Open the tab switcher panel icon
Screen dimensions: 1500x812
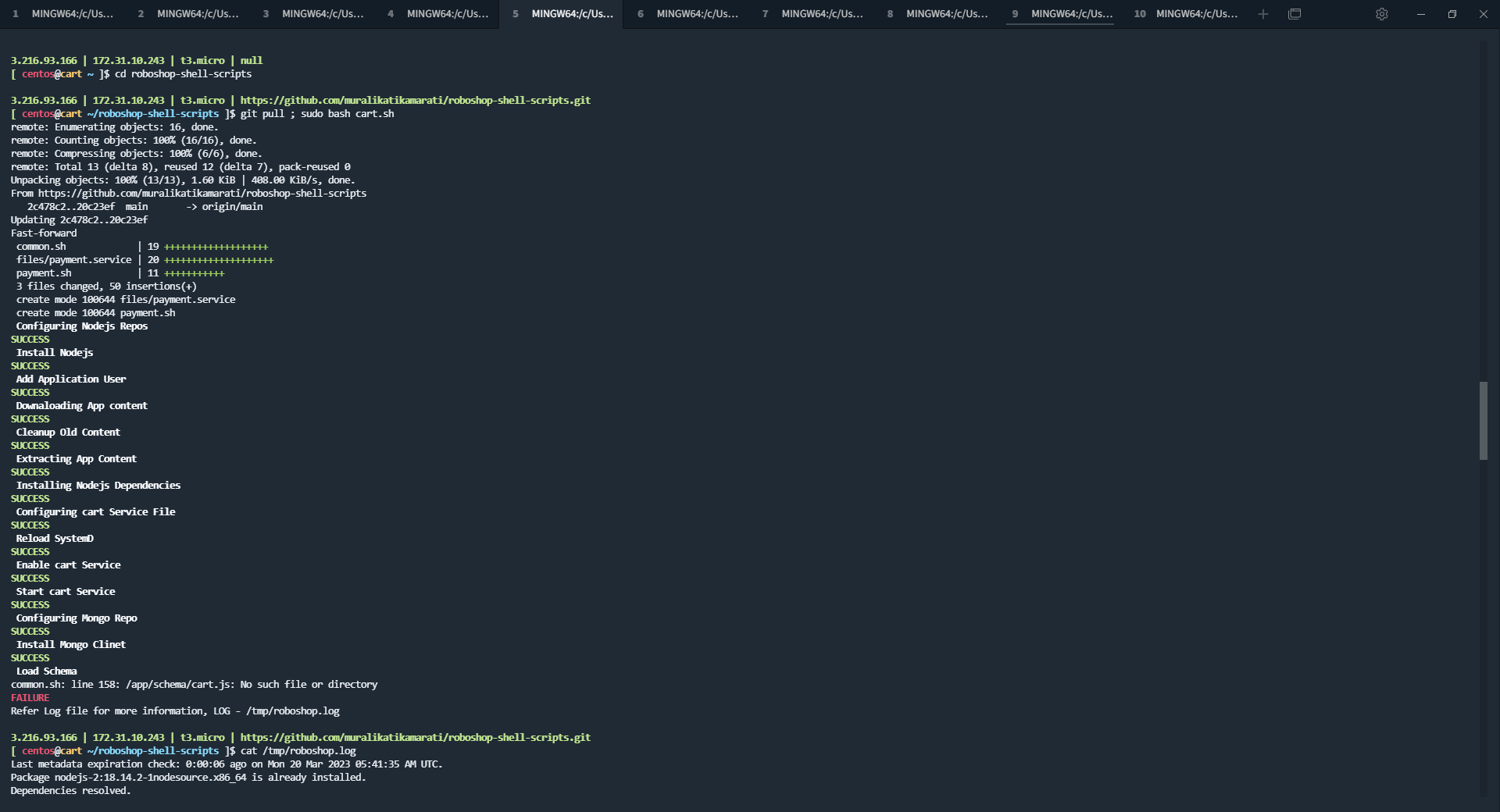tap(1295, 13)
